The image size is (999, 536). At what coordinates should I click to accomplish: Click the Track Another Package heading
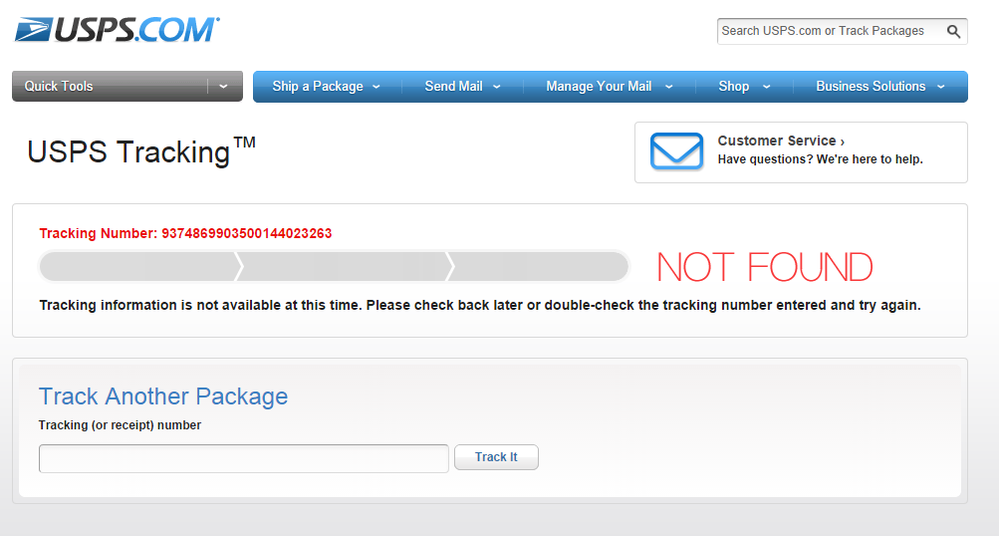[x=163, y=396]
